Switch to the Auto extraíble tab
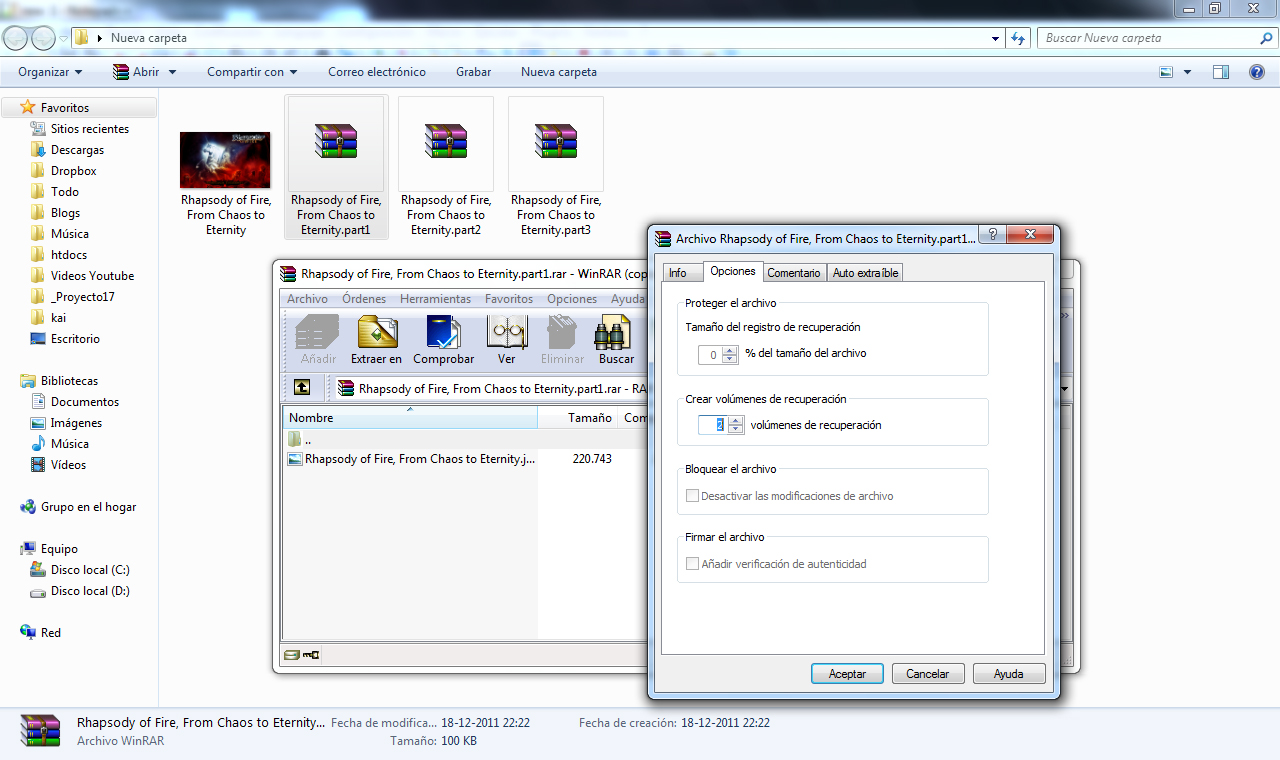This screenshot has width=1280, height=760. click(x=866, y=272)
